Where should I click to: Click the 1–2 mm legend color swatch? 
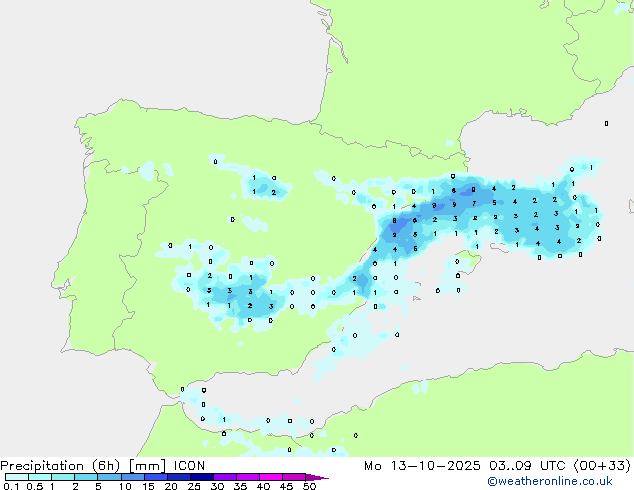(x=63, y=477)
